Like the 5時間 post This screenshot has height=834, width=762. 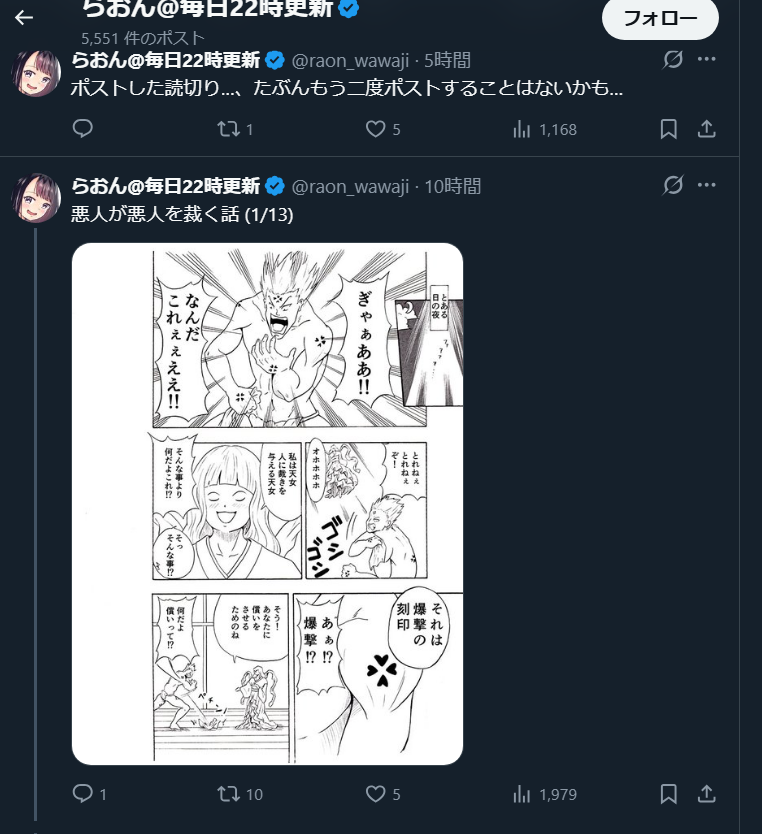point(383,129)
